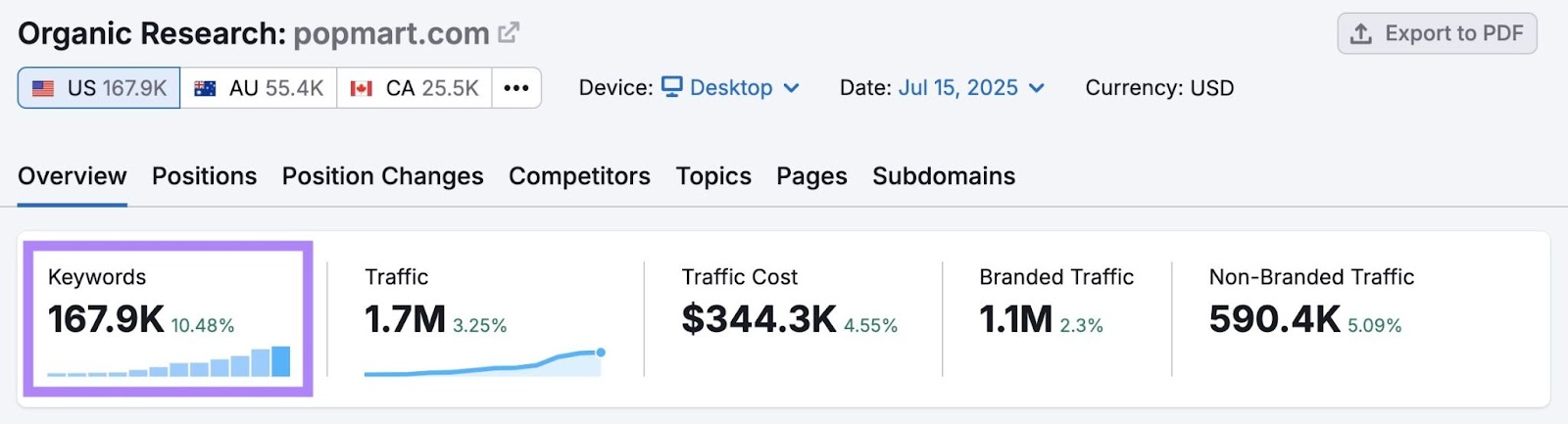Screen dimensions: 1568x424
Task: Switch to the CA 25.5K database
Action: coord(415,88)
